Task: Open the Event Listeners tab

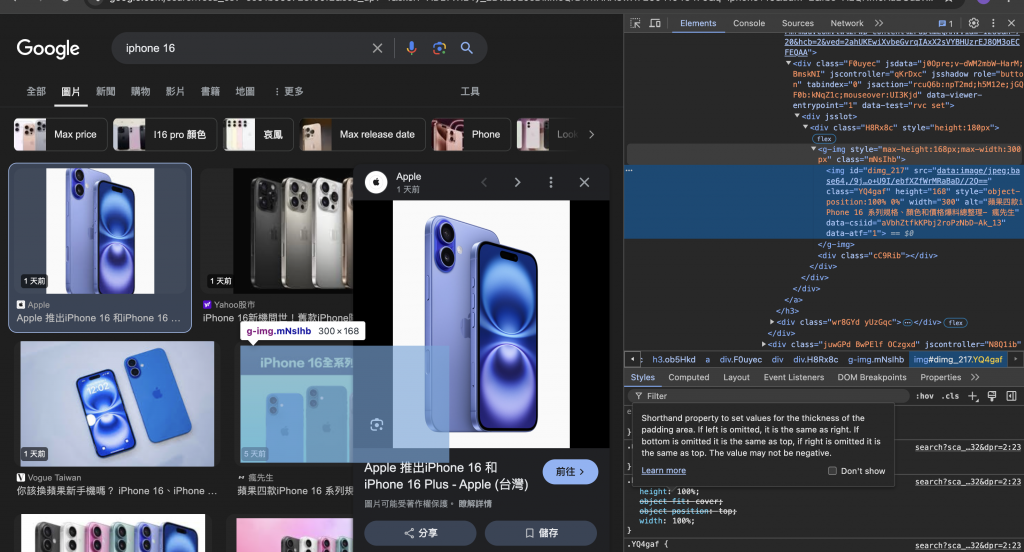Action: pyautogui.click(x=793, y=378)
